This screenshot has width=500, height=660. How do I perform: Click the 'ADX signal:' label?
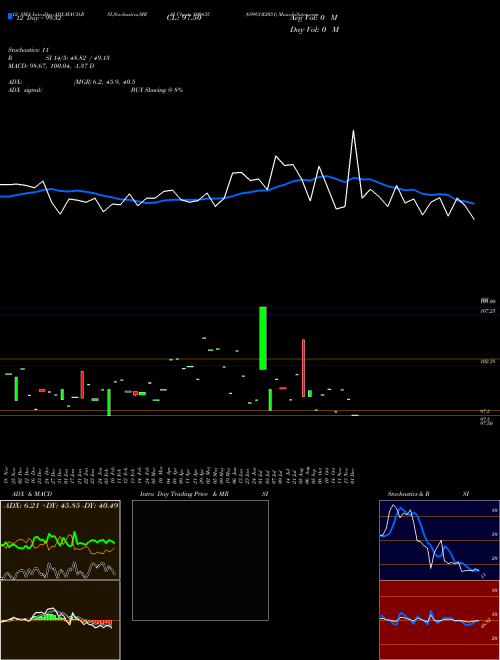coord(25,90)
